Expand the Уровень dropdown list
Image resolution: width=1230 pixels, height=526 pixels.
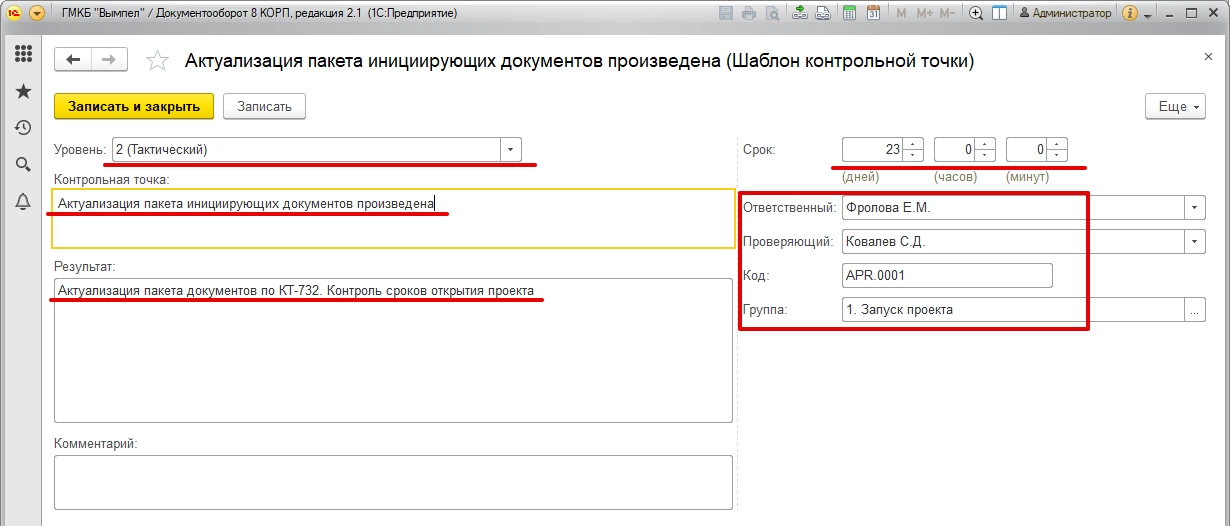(511, 150)
